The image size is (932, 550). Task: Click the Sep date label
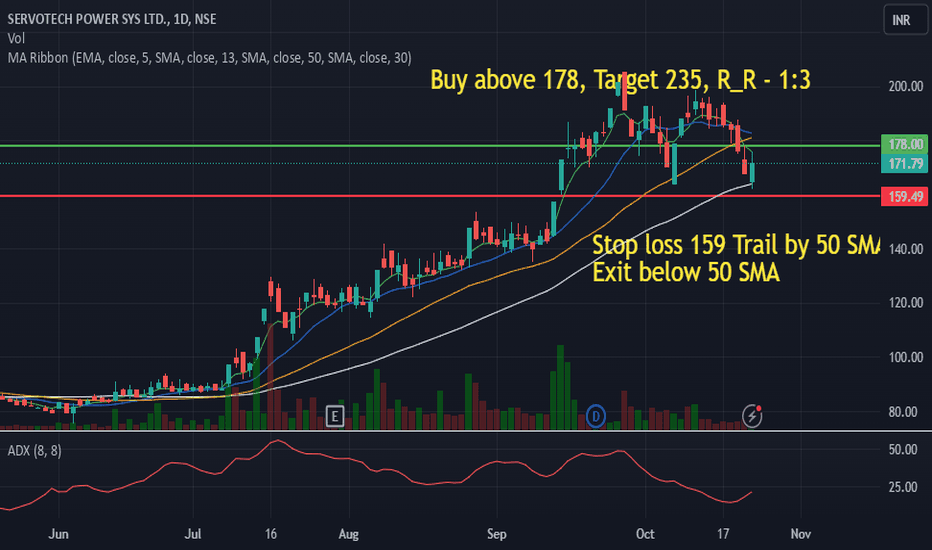[x=496, y=534]
